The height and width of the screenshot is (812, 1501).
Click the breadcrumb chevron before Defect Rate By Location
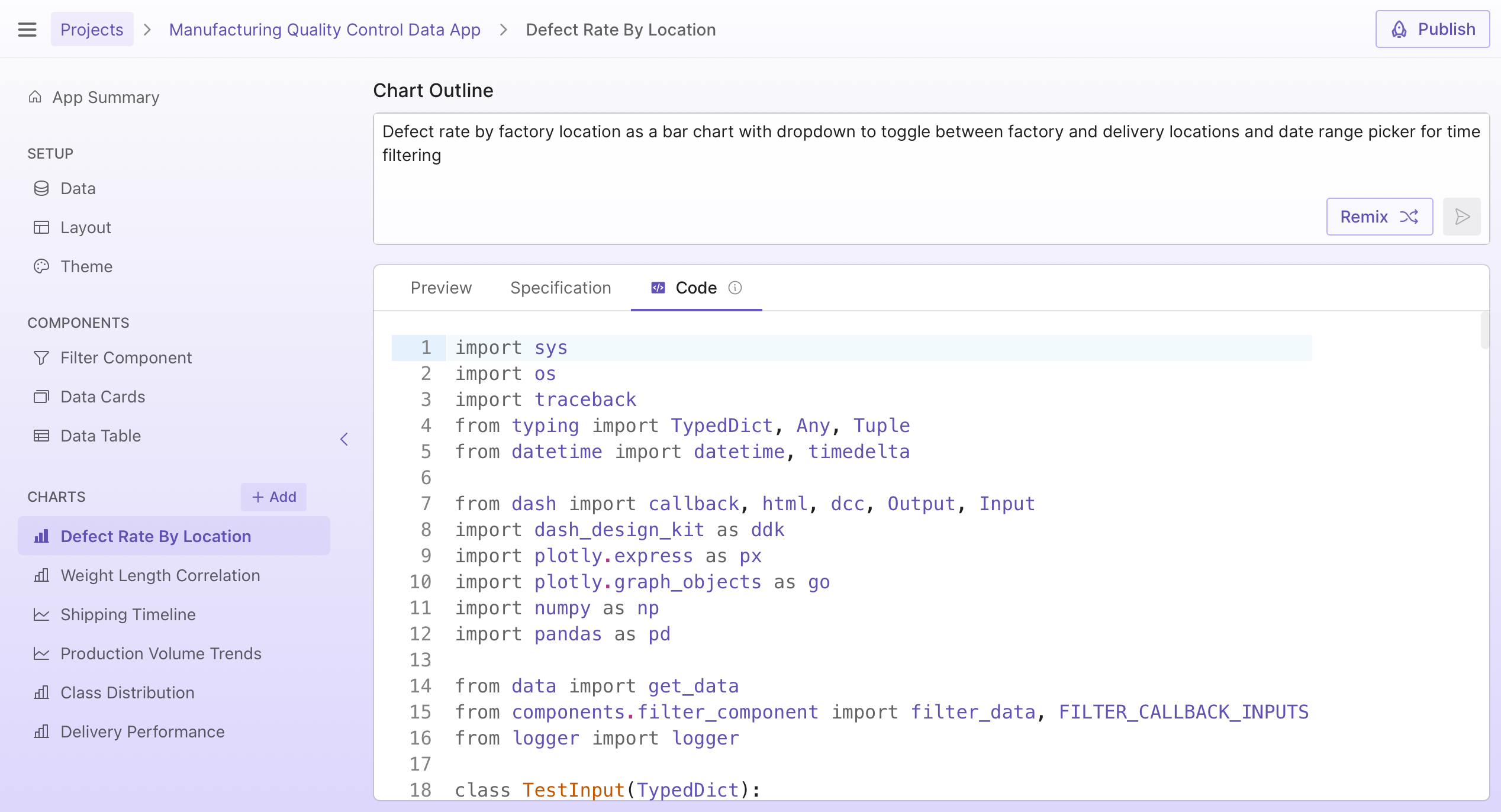point(504,30)
